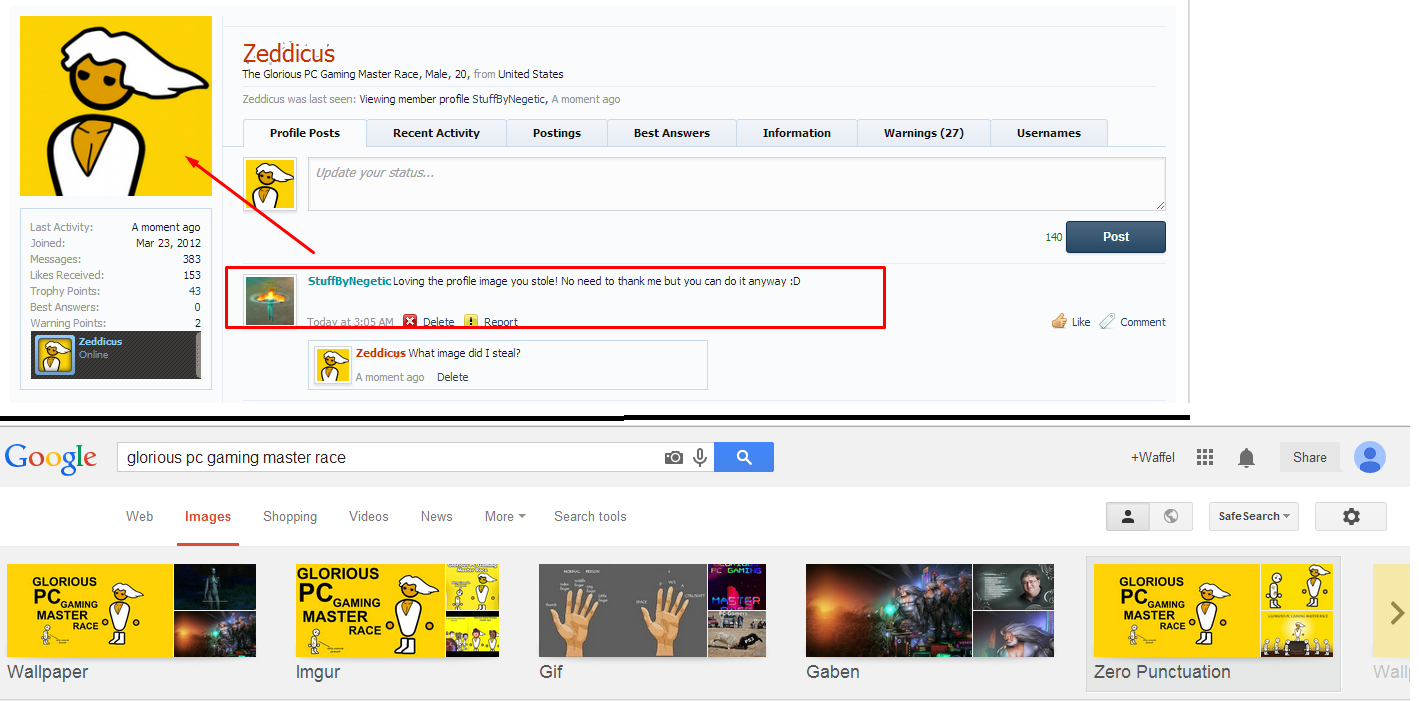Click the red Delete X icon

[410, 321]
